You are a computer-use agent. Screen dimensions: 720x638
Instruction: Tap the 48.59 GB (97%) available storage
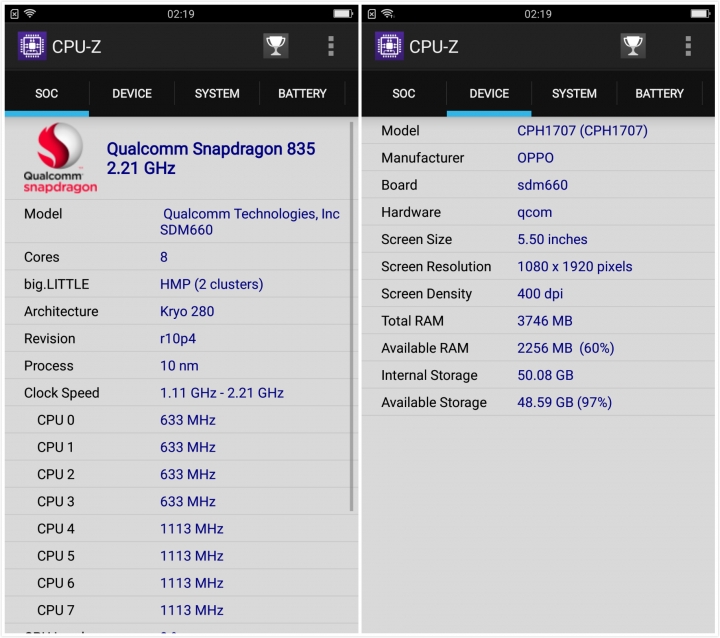[565, 402]
